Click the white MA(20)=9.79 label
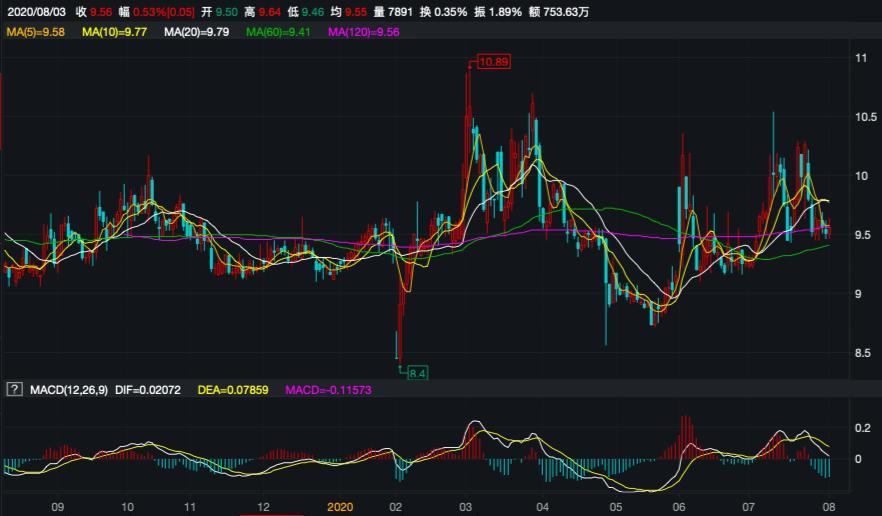 tap(194, 33)
